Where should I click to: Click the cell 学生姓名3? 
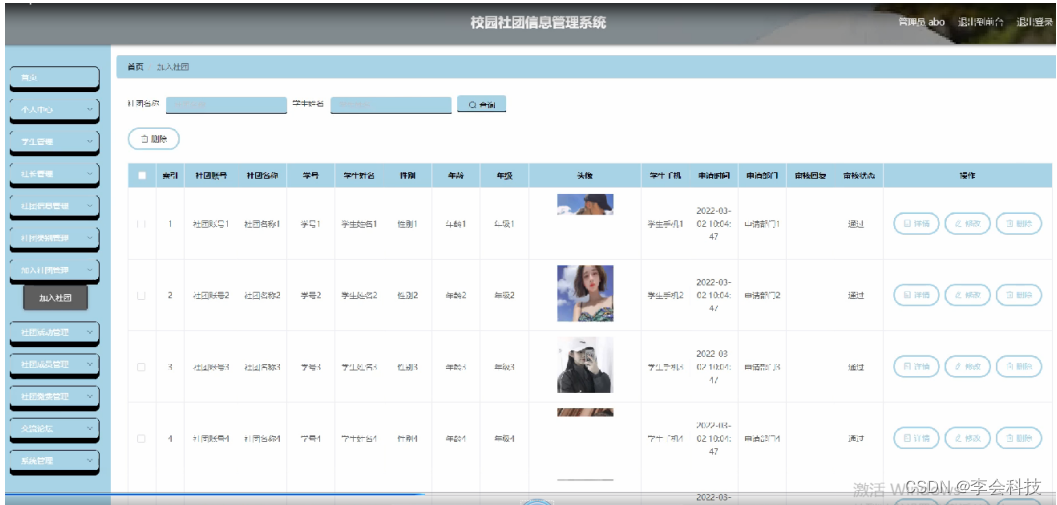click(359, 367)
